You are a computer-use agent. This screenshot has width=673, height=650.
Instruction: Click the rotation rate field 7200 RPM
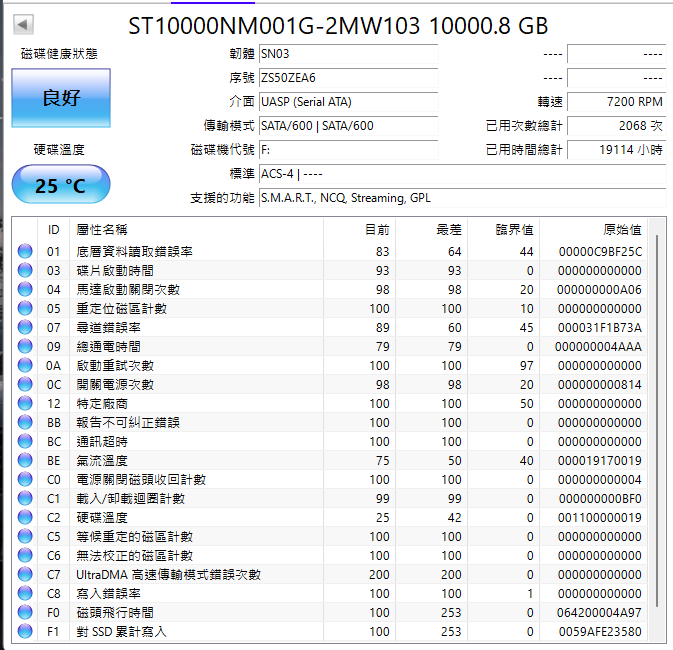(x=617, y=102)
